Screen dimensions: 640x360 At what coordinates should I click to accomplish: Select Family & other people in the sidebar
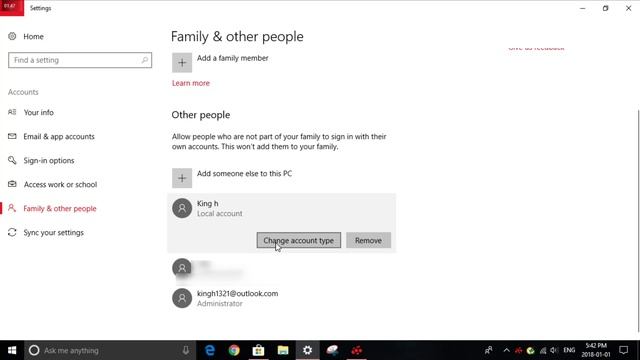coord(60,209)
